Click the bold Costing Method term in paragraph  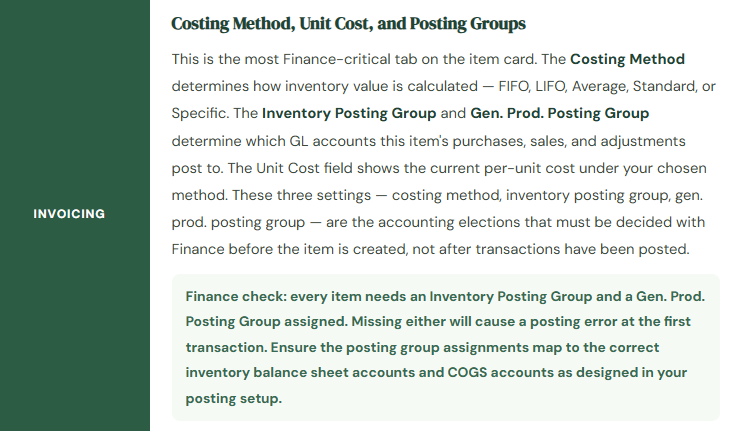(627, 60)
